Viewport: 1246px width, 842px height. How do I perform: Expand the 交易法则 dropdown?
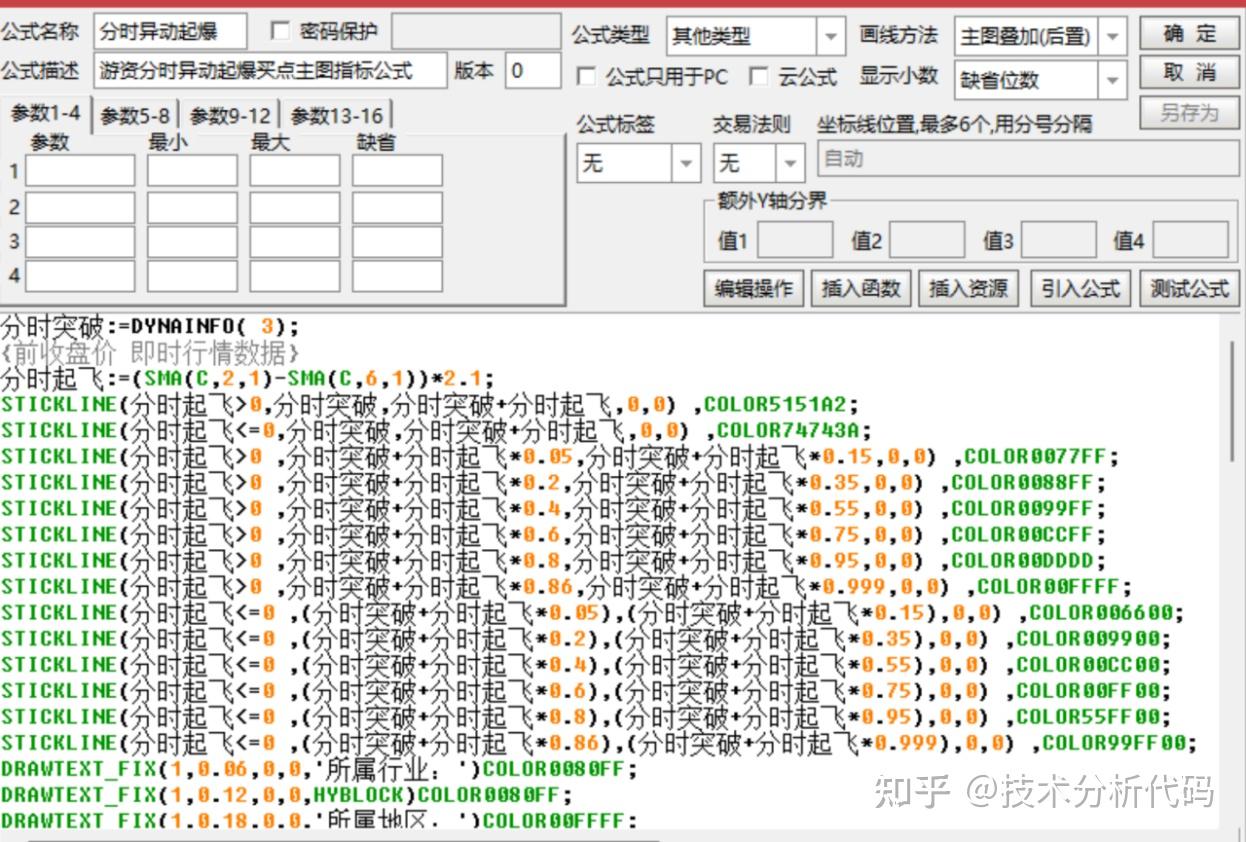pos(758,162)
